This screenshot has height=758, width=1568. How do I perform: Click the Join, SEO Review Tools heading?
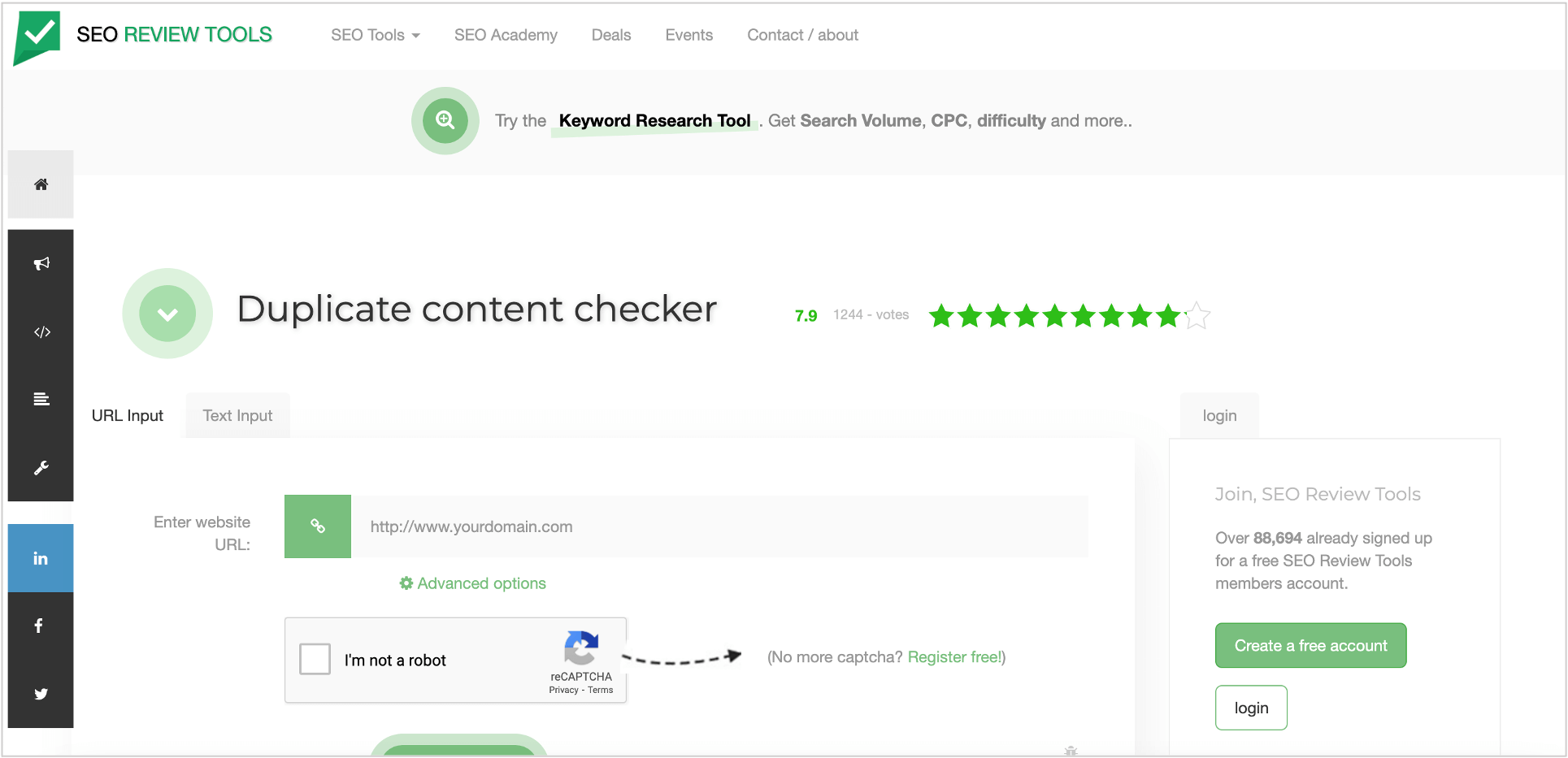click(1318, 494)
